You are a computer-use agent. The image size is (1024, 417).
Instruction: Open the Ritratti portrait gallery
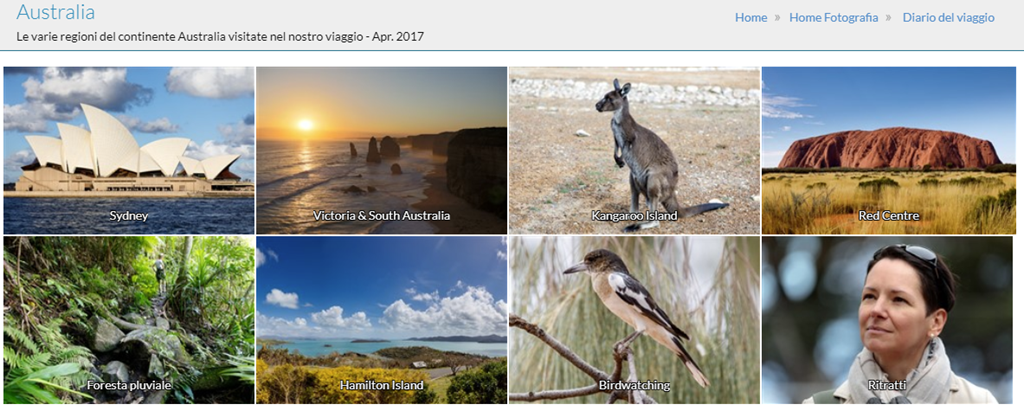[x=887, y=320]
